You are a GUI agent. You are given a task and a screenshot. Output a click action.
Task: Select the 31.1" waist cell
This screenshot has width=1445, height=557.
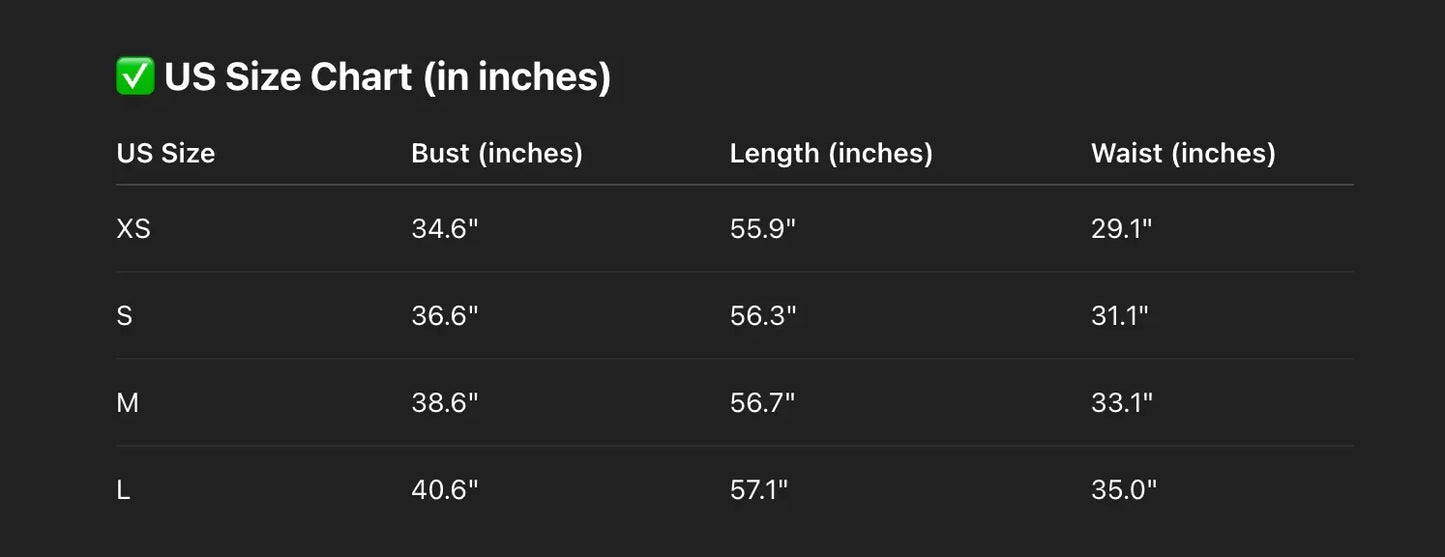pos(1120,316)
